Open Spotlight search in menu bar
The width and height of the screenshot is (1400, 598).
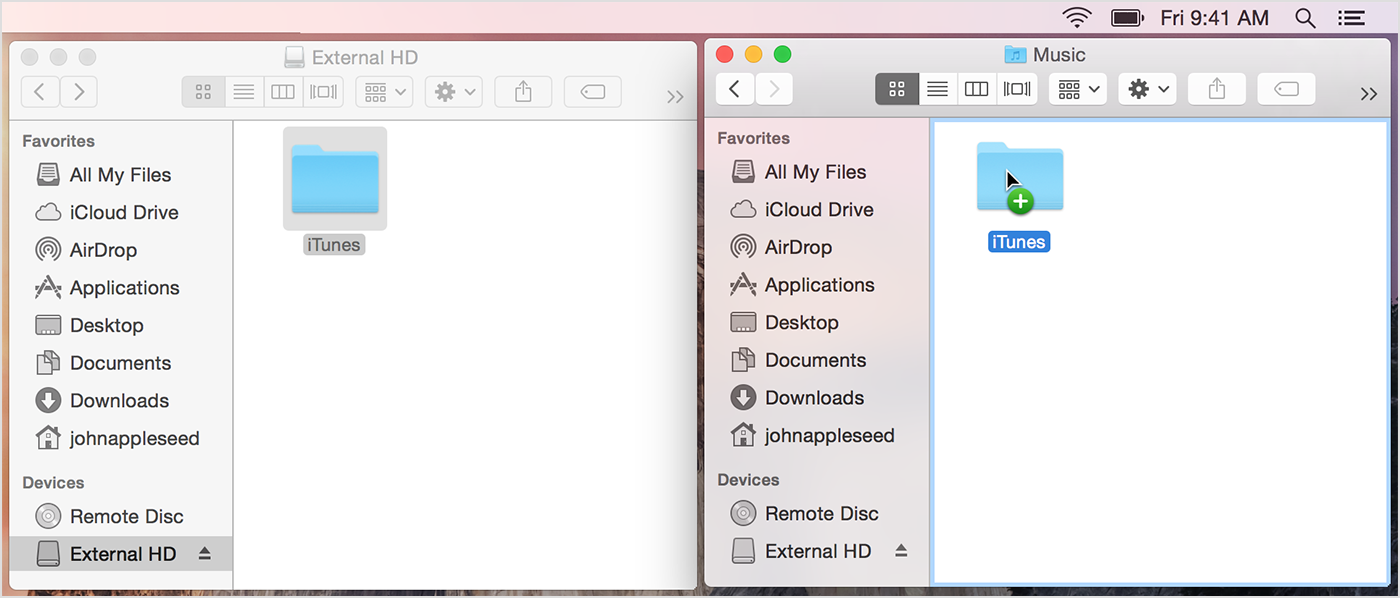pos(1305,17)
